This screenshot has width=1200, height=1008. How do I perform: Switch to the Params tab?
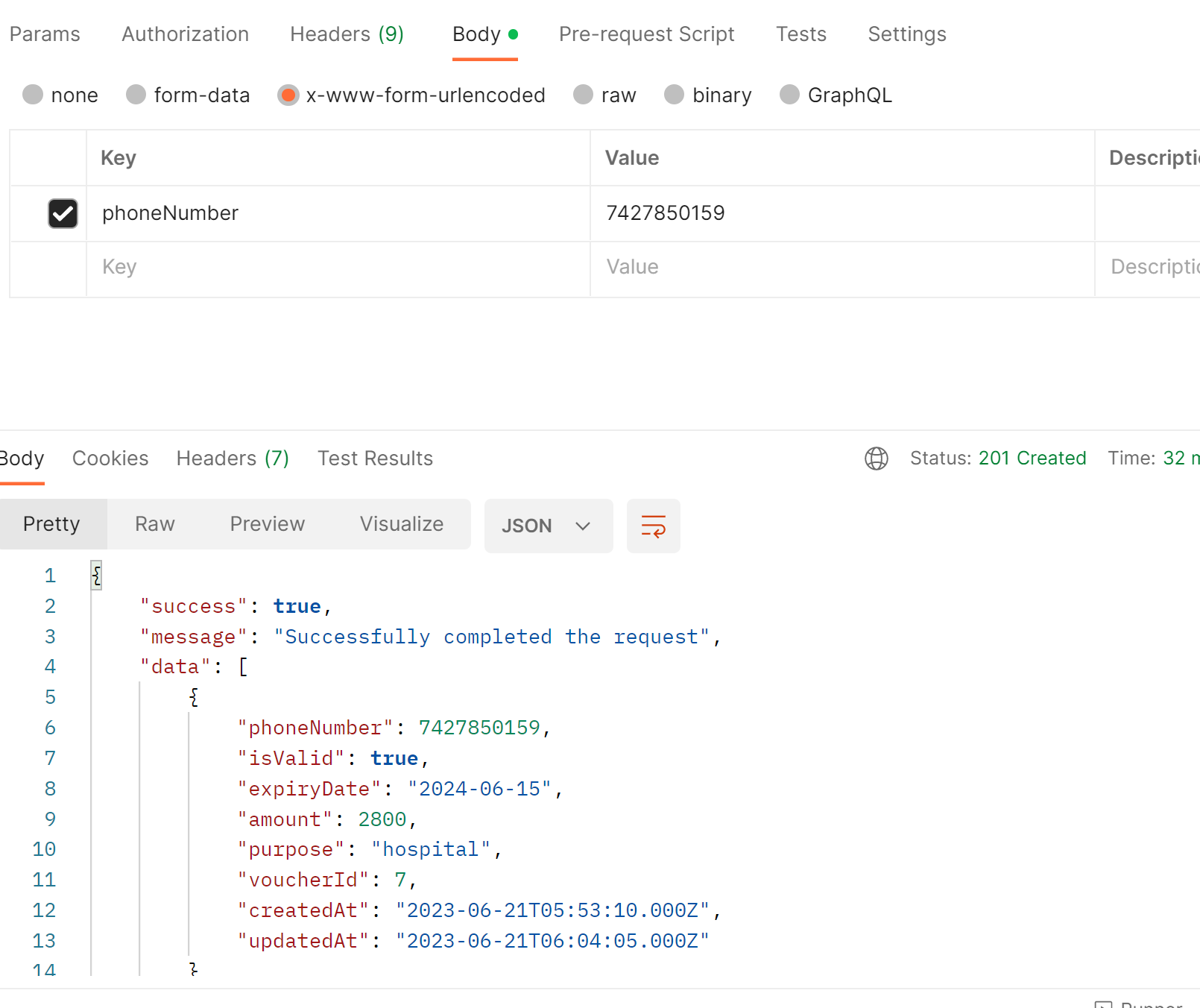point(45,34)
